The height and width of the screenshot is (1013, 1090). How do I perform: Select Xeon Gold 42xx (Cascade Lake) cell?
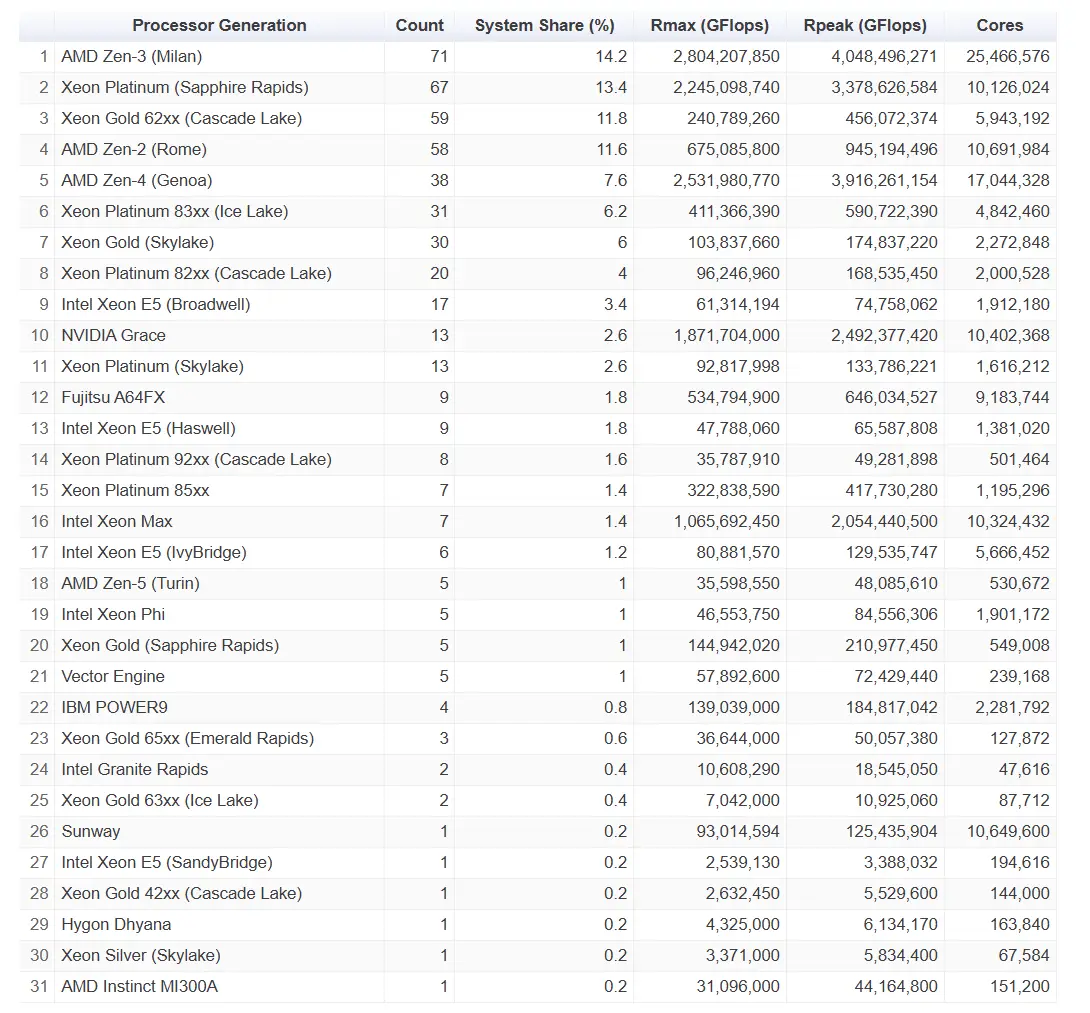pos(181,893)
